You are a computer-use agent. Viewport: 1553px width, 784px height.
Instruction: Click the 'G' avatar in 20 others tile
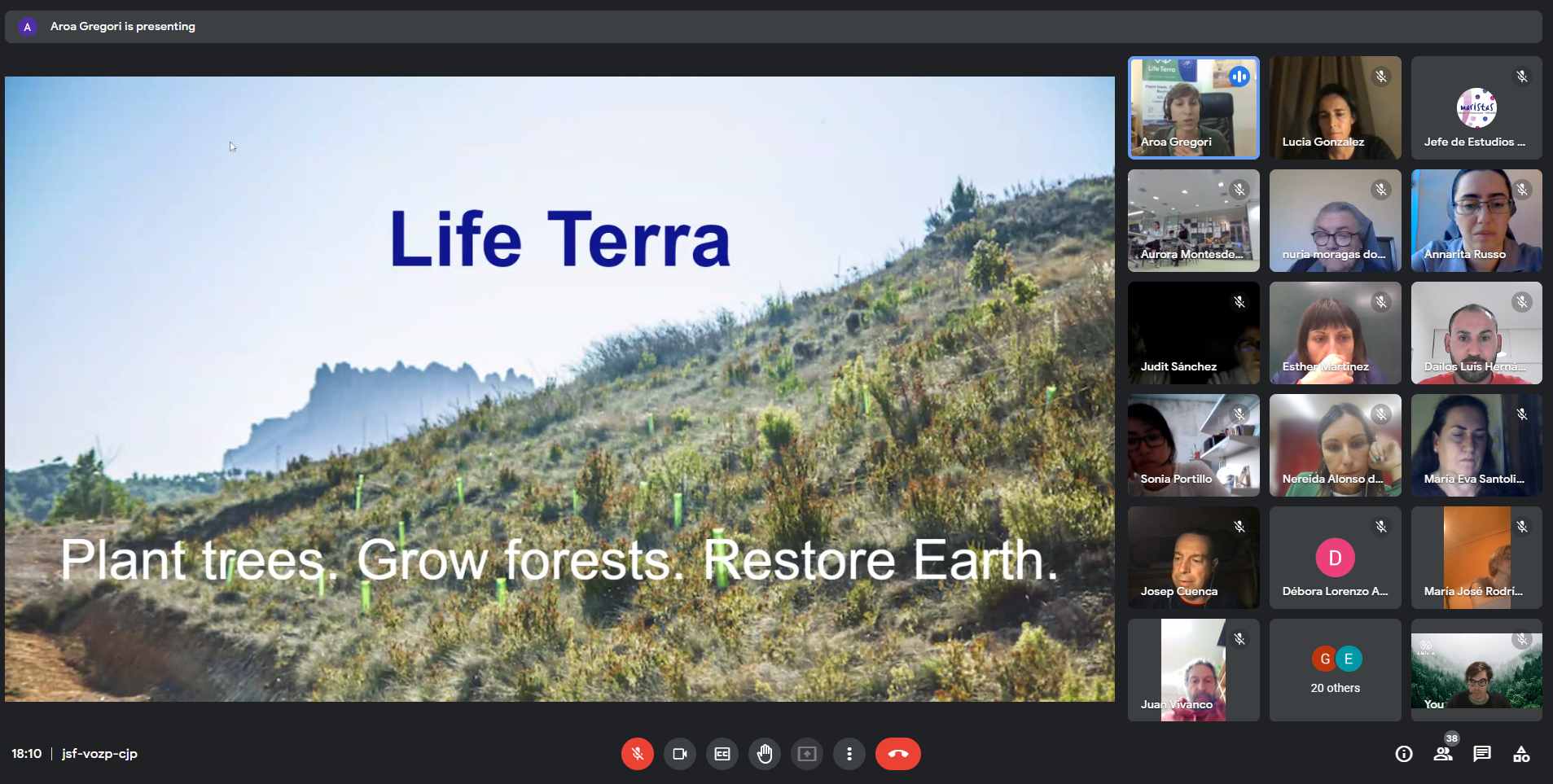pos(1325,659)
